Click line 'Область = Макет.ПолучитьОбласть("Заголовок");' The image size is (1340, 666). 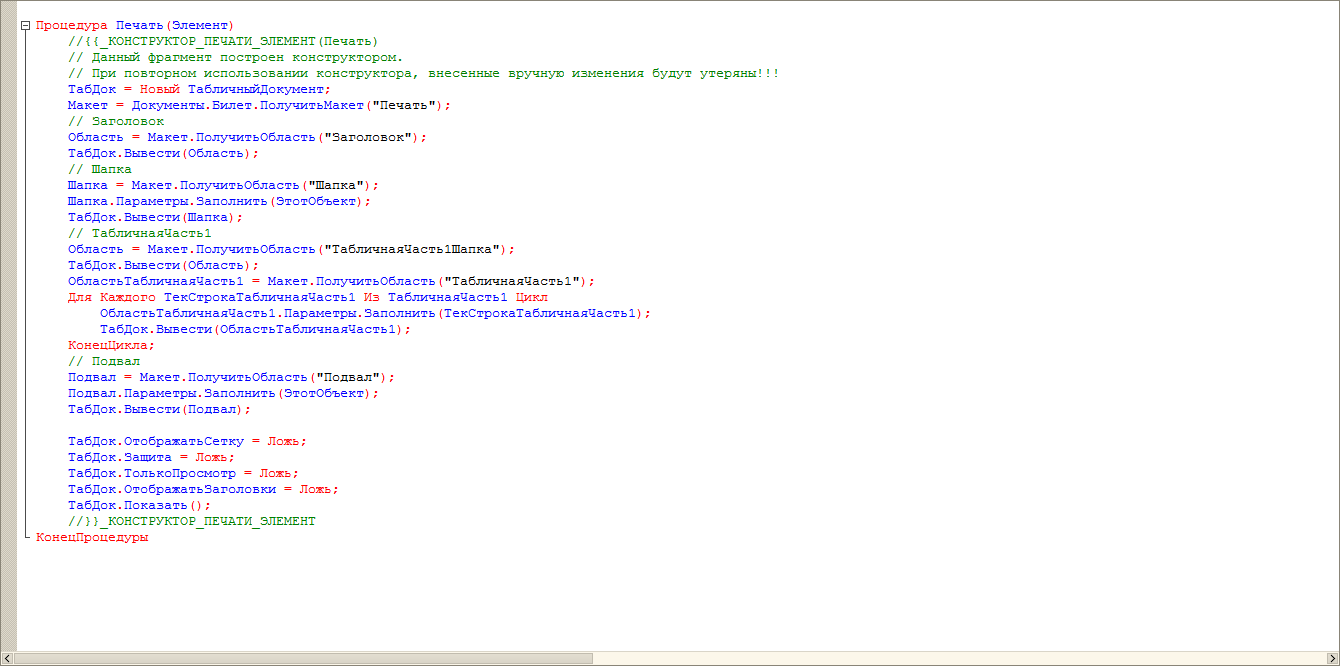(247, 138)
